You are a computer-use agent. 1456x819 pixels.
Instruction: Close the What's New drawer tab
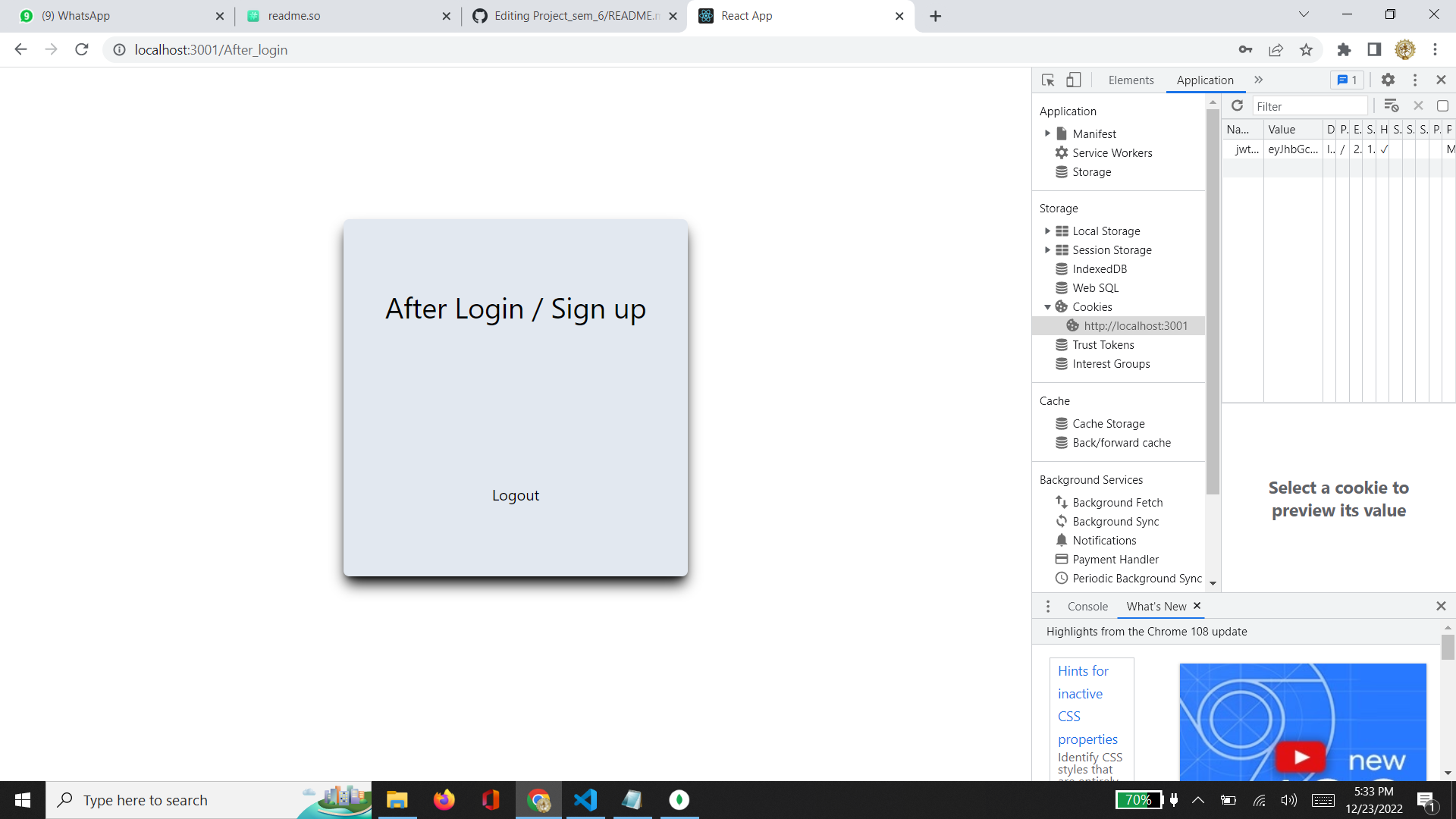[1197, 605]
